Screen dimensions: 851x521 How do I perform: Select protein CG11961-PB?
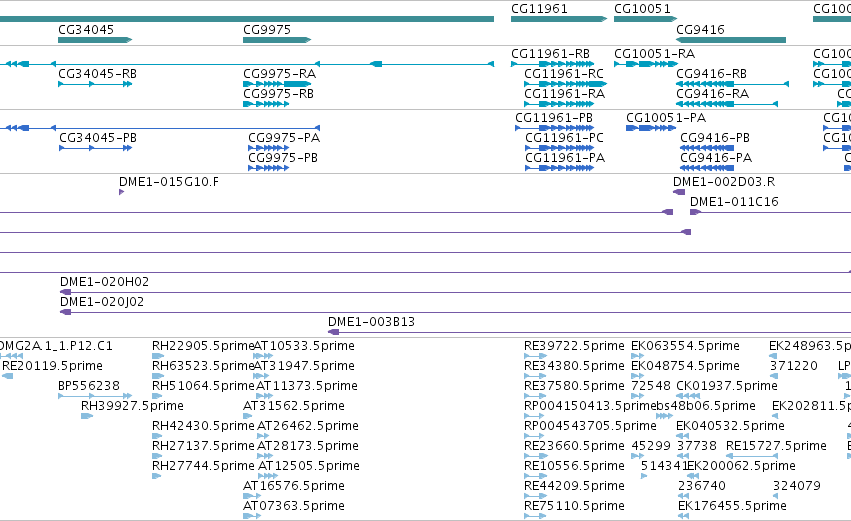pos(555,128)
